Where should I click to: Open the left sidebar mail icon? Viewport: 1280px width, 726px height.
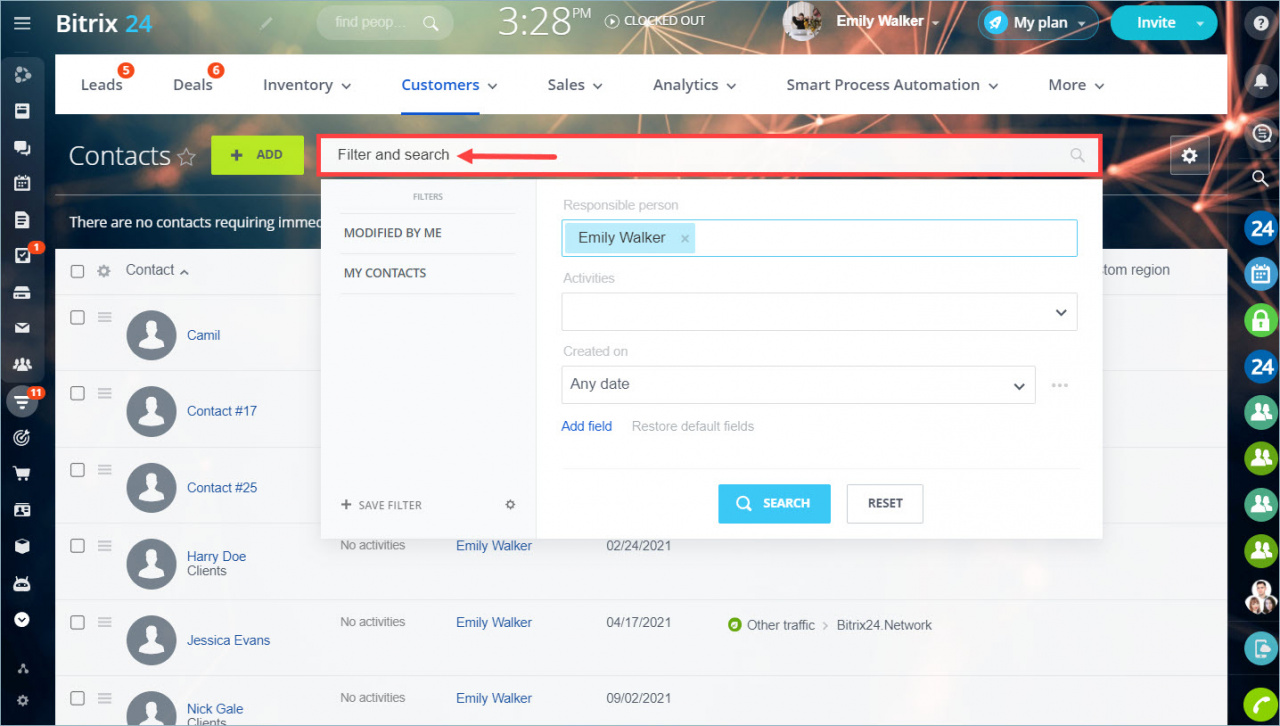pyautogui.click(x=22, y=328)
